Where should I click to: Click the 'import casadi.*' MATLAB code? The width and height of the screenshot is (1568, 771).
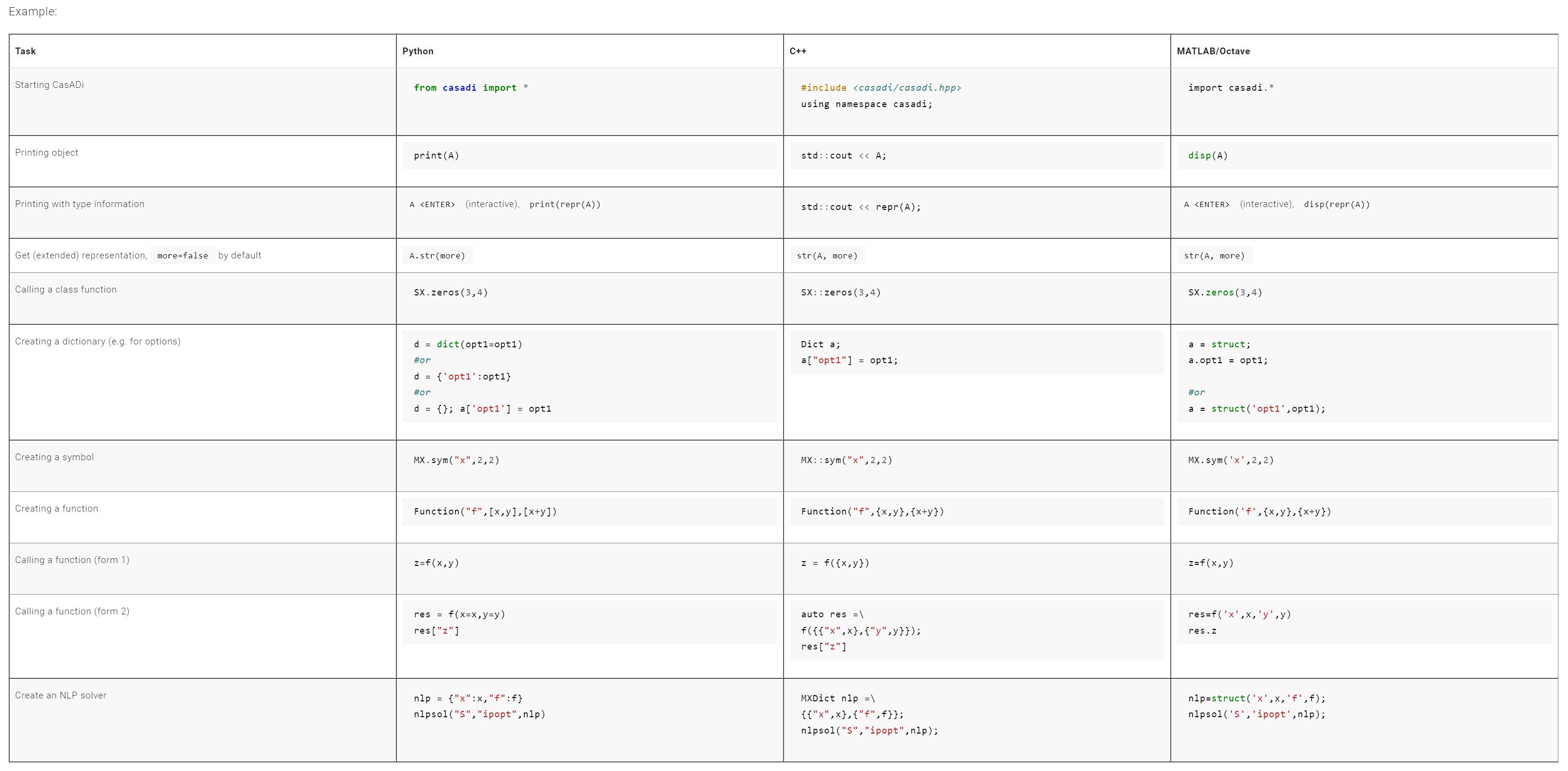(1230, 87)
